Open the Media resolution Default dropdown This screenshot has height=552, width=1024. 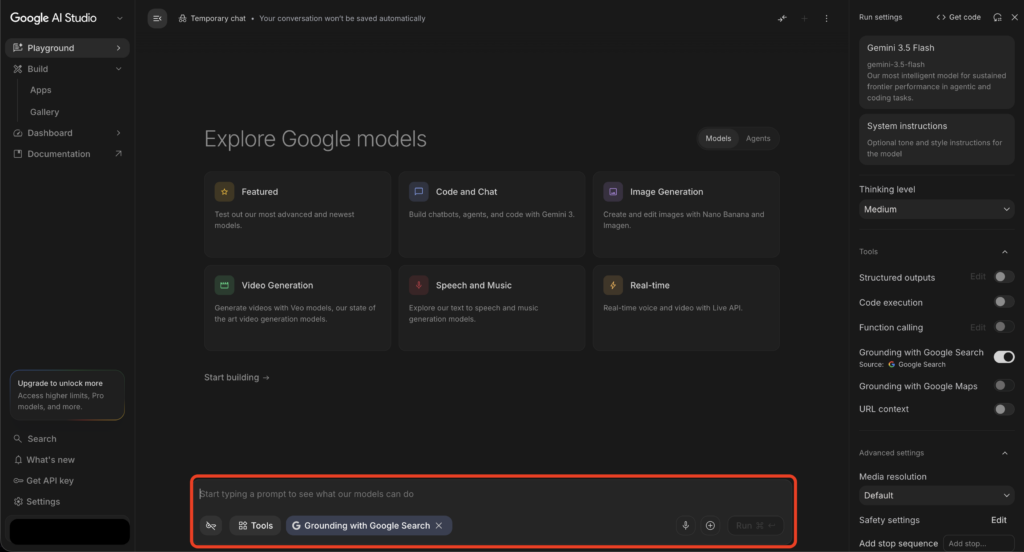click(x=936, y=495)
